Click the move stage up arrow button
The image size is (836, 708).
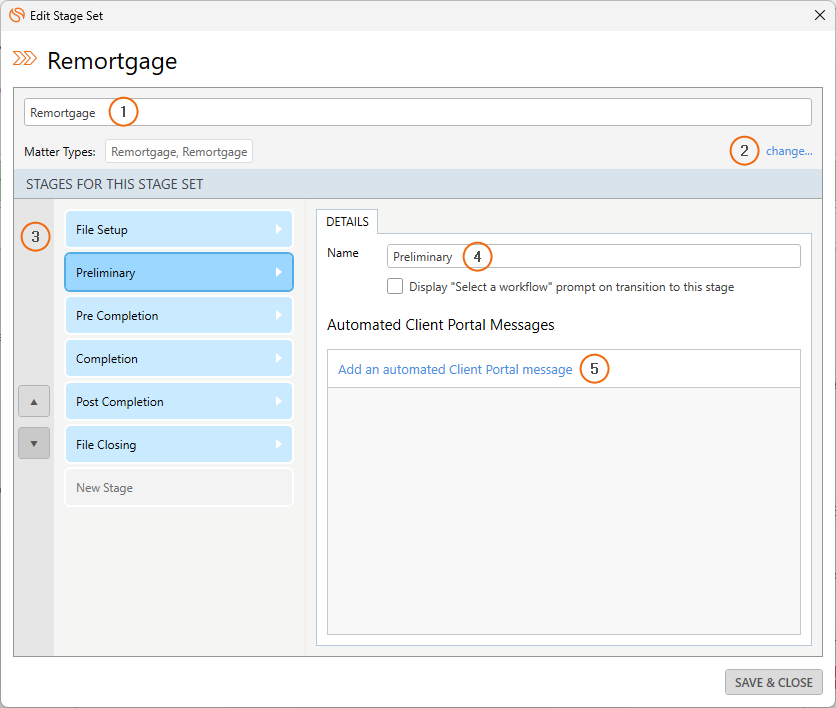[x=34, y=401]
